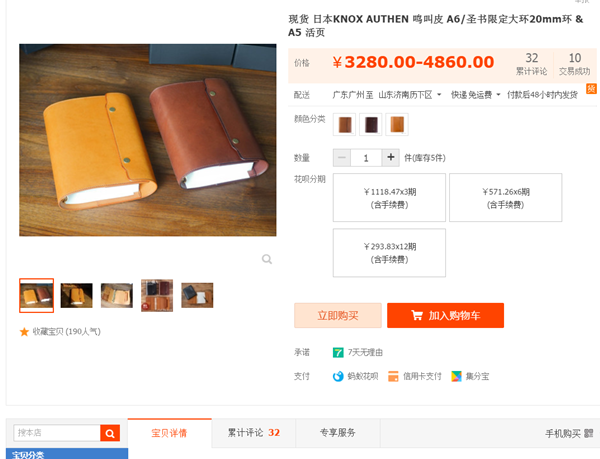This screenshot has height=459, width=600.
Task: Open the exclusive services tab
Action: 338,433
